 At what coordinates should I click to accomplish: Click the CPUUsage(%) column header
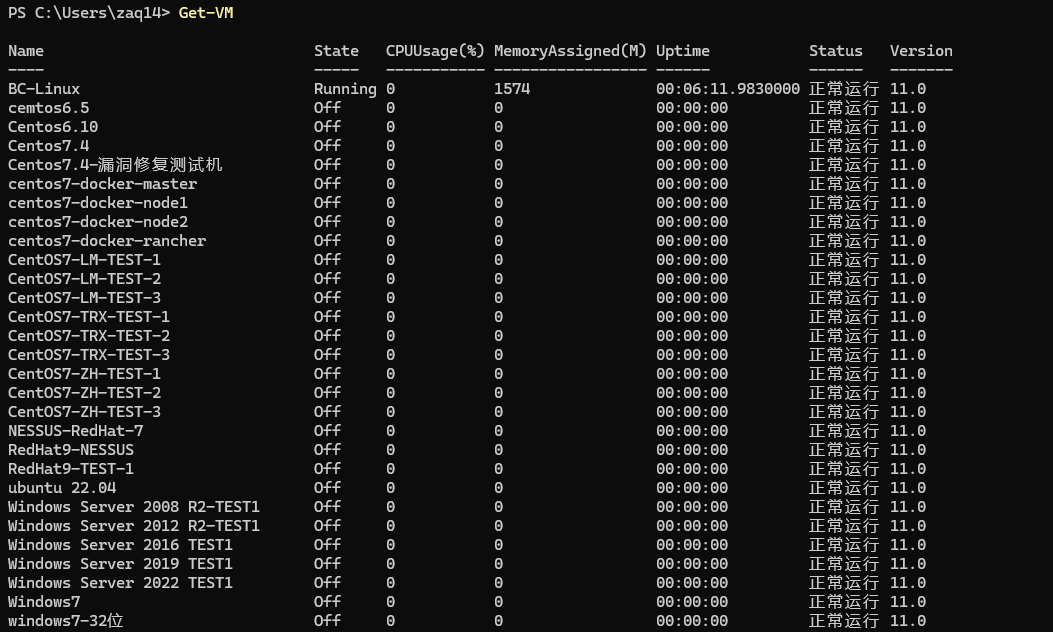pyautogui.click(x=435, y=51)
